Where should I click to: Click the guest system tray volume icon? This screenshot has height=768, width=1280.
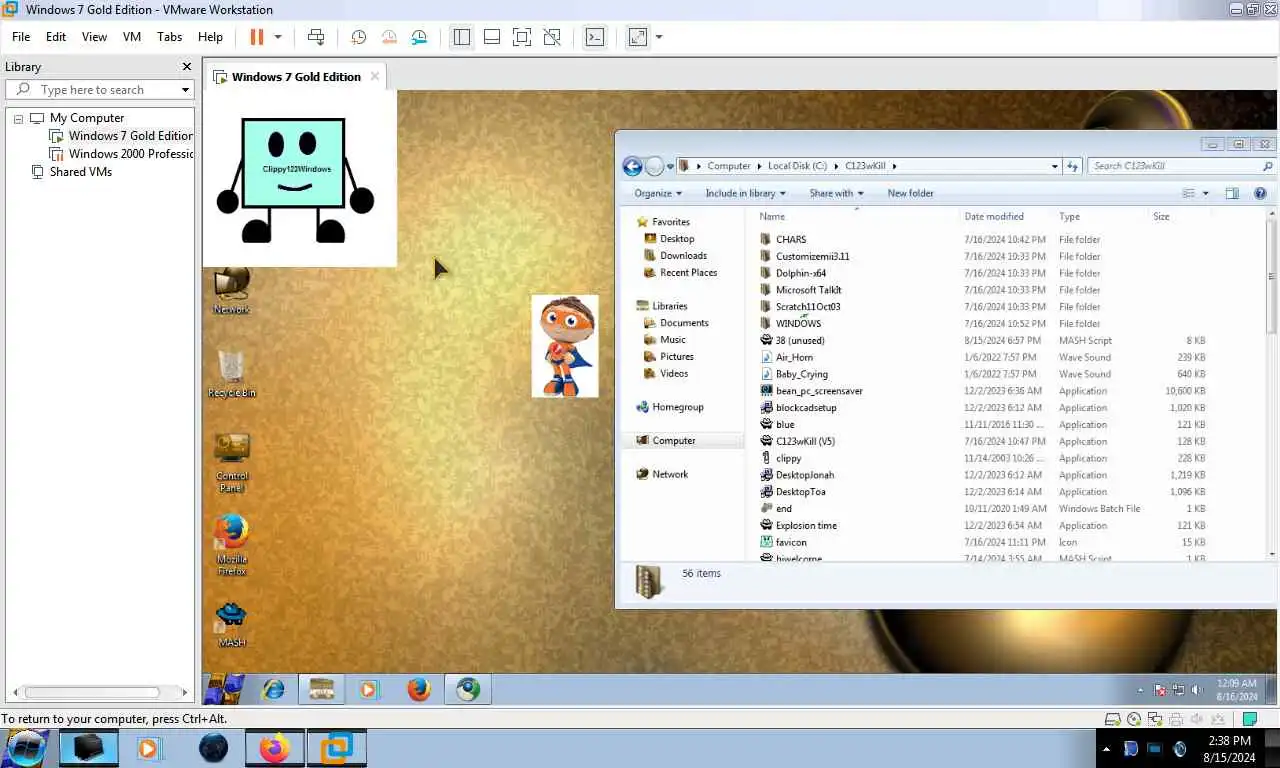point(1196,690)
